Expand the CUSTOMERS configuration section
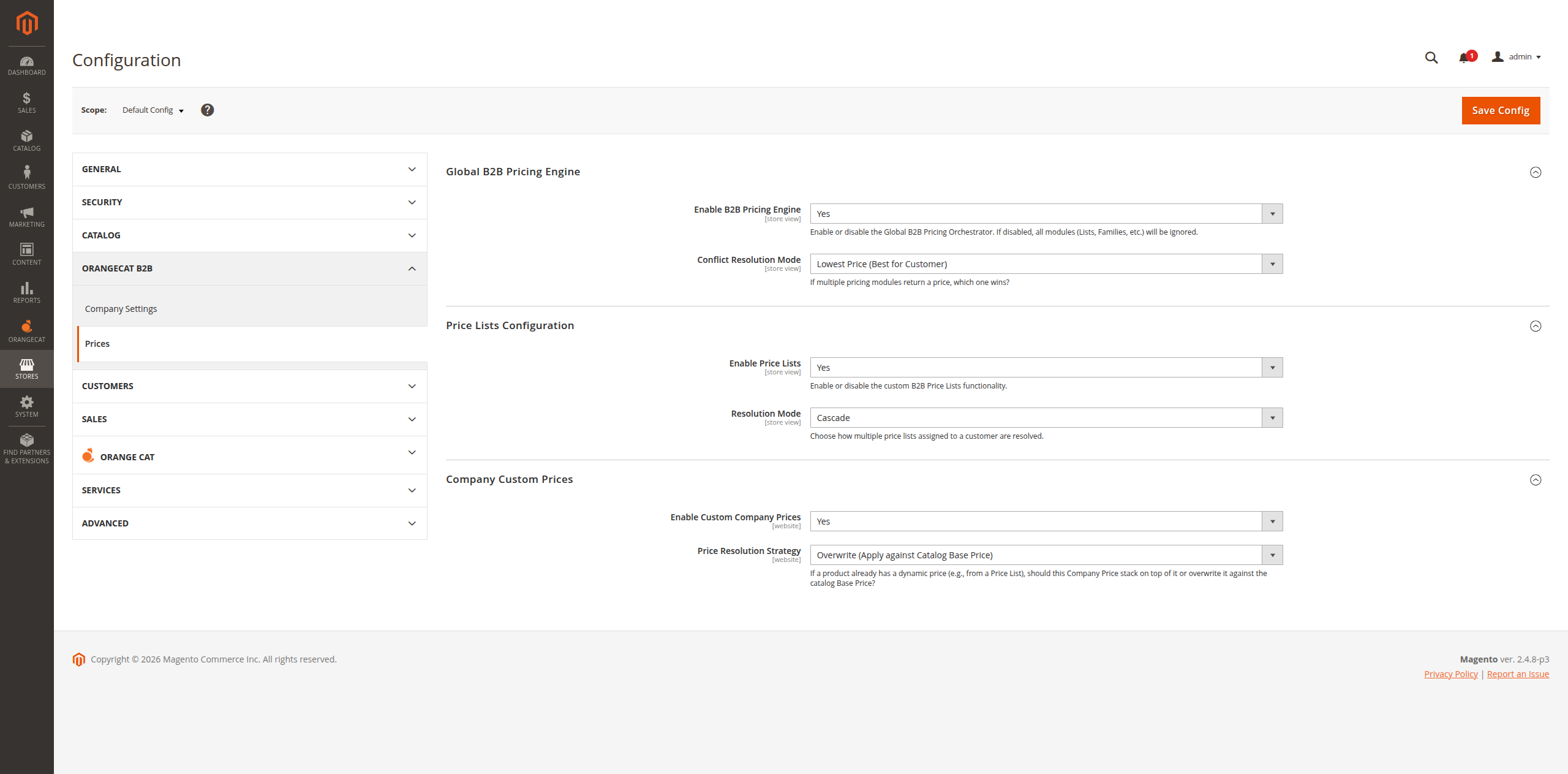This screenshot has height=774, width=1568. pos(249,386)
